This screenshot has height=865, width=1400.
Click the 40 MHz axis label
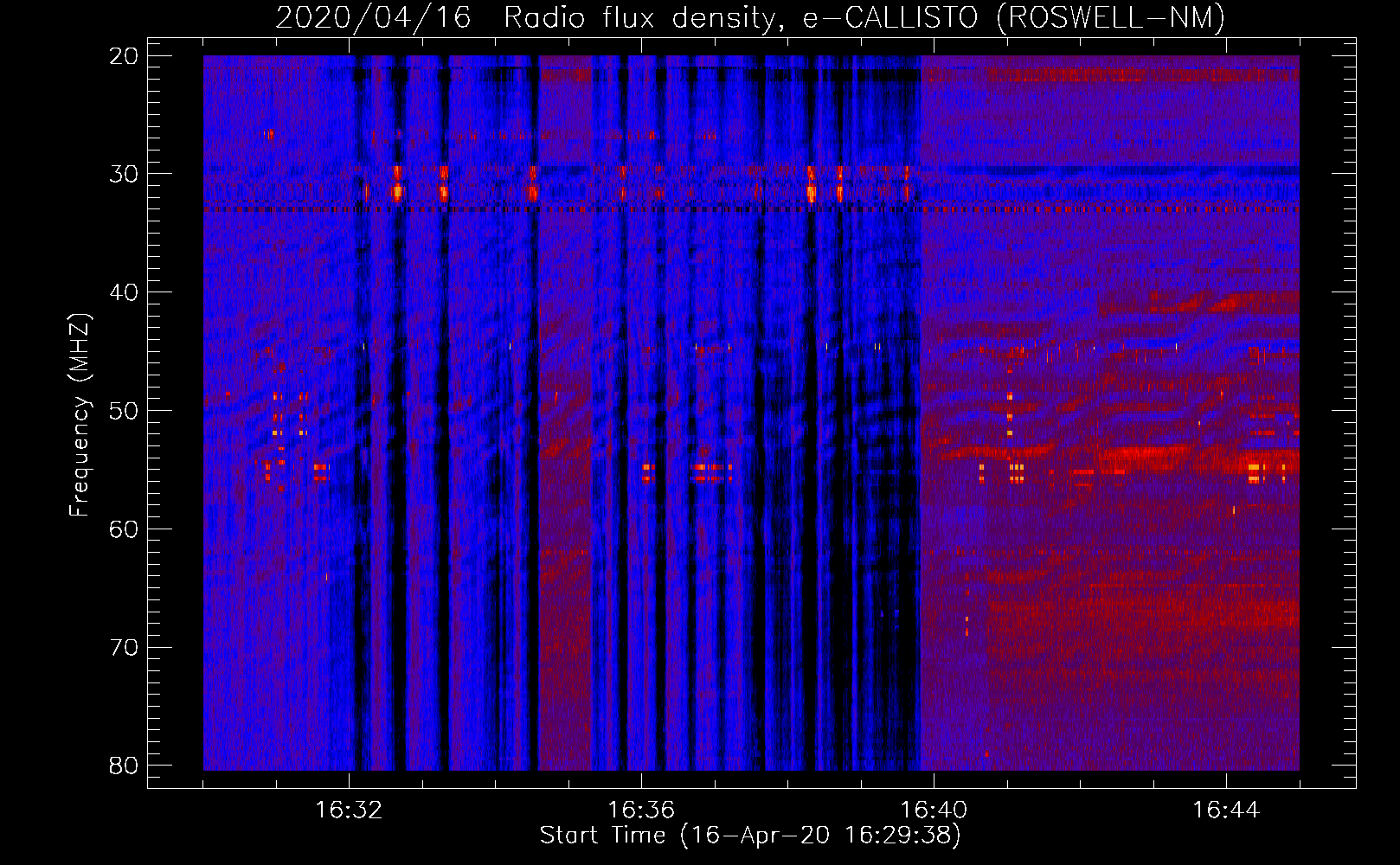coord(125,292)
